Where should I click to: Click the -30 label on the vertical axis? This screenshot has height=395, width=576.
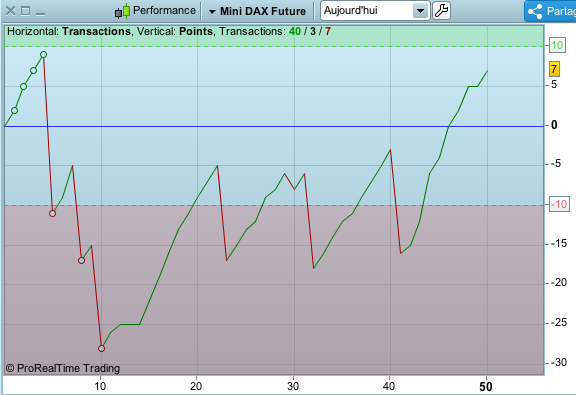pyautogui.click(x=558, y=362)
